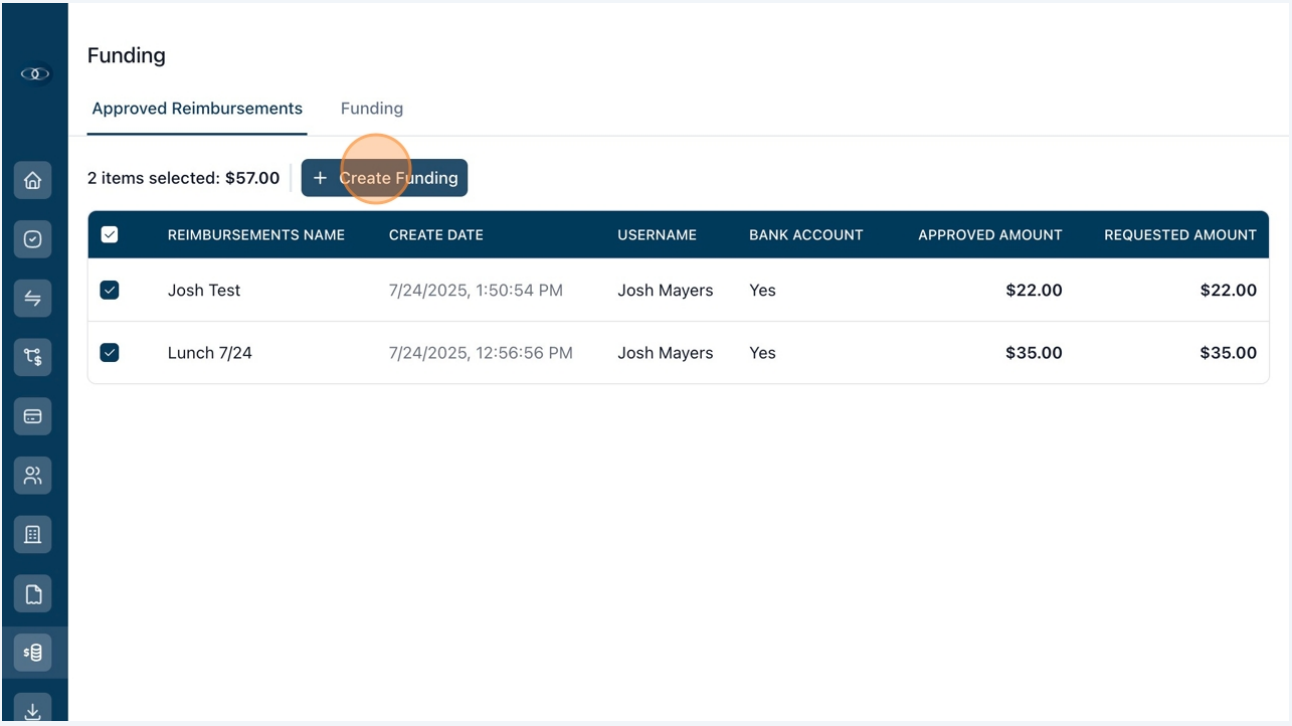Click Josh Mayers in the Josh Test row
The image size is (1292, 726).
click(665, 290)
